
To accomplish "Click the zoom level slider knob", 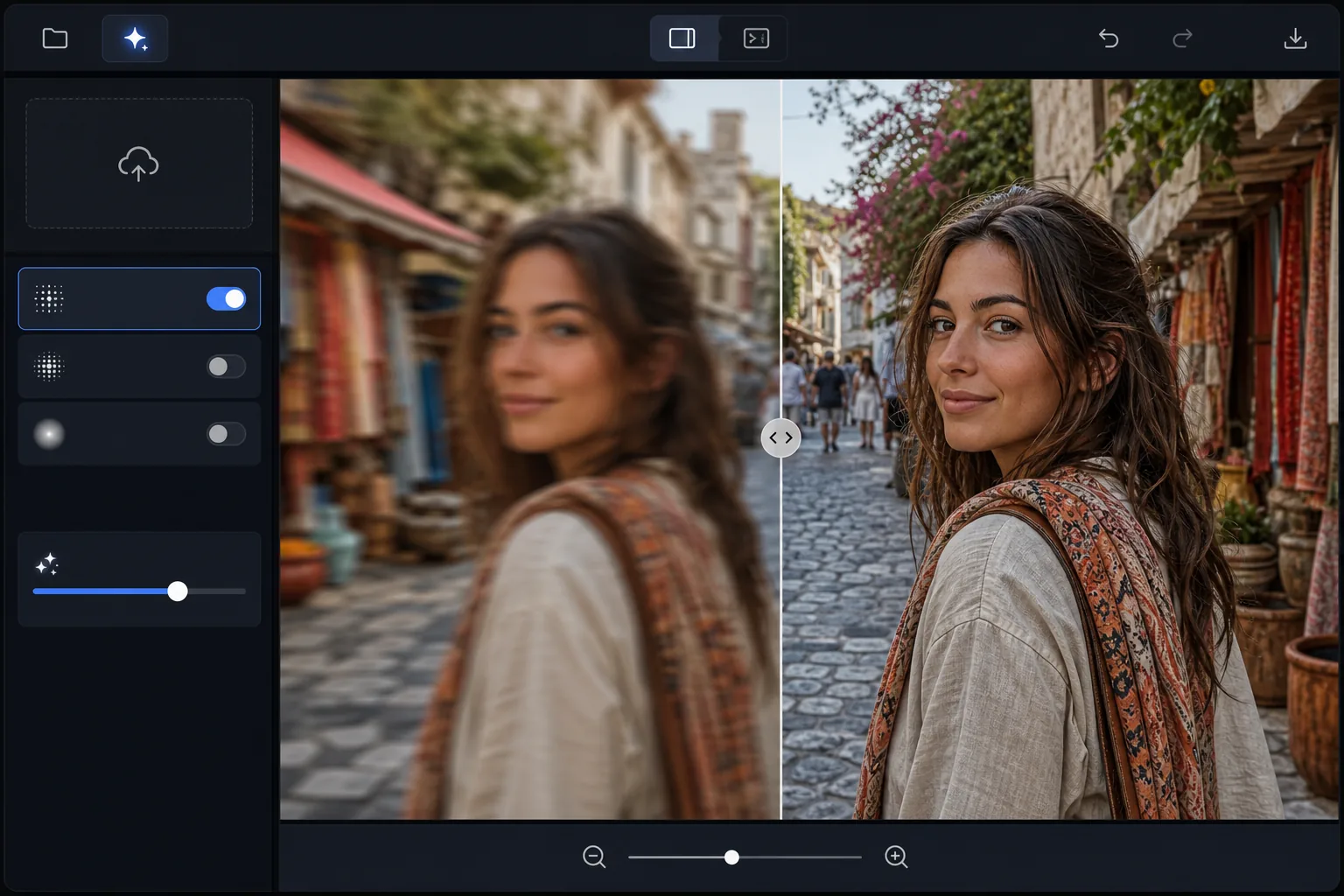I will pyautogui.click(x=731, y=857).
